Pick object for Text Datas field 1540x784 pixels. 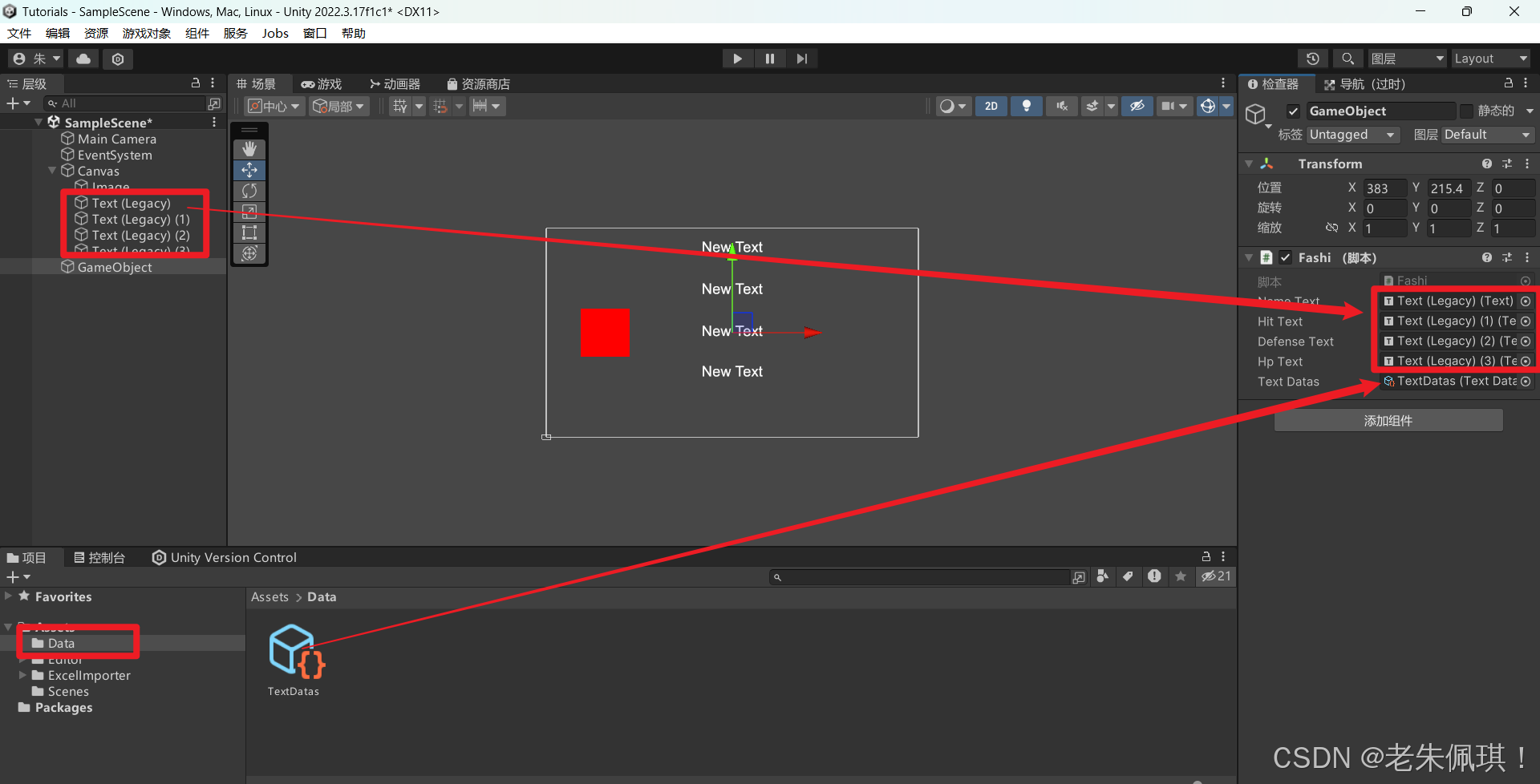tap(1526, 382)
